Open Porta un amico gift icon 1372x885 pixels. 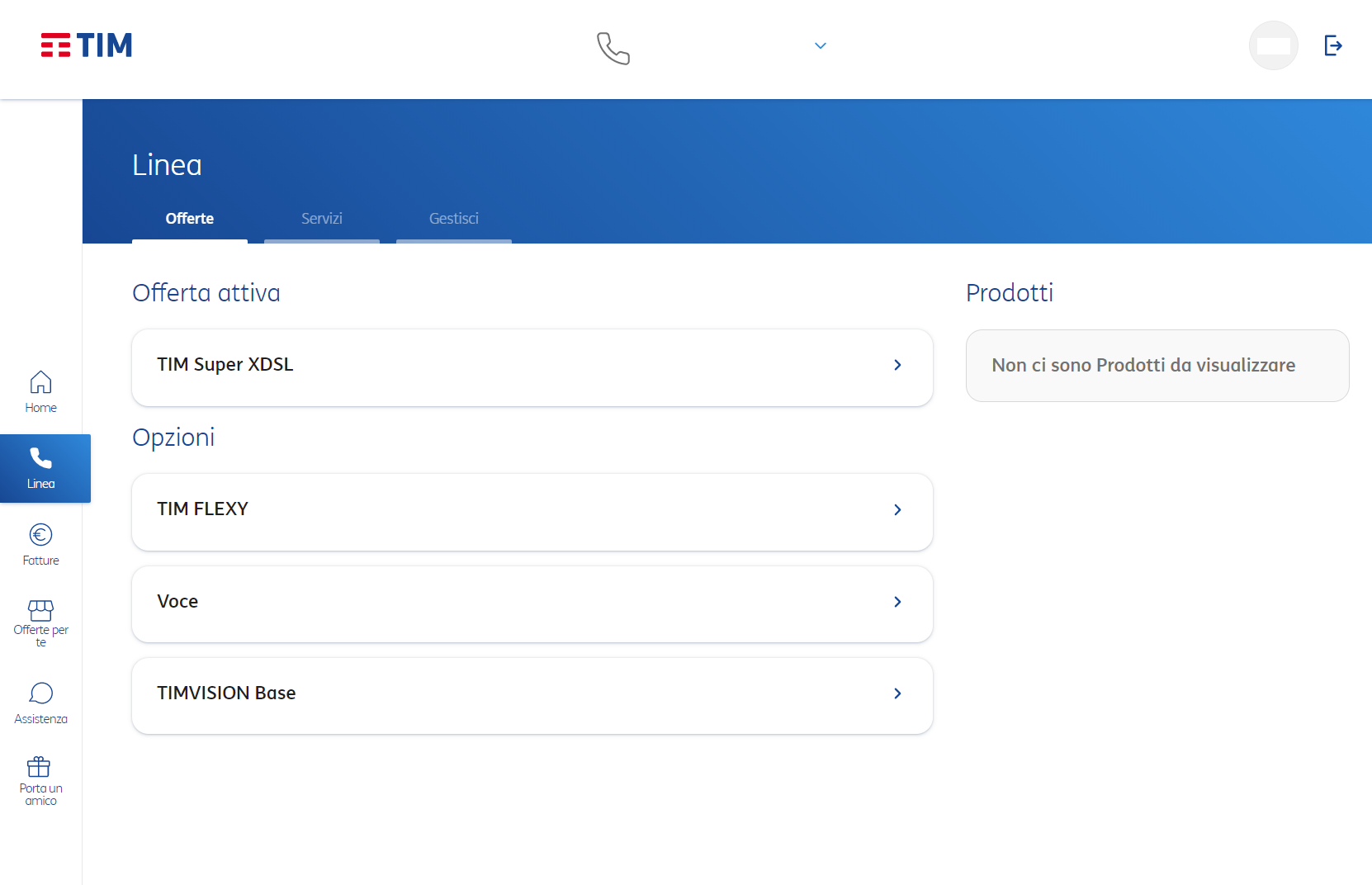(x=39, y=767)
